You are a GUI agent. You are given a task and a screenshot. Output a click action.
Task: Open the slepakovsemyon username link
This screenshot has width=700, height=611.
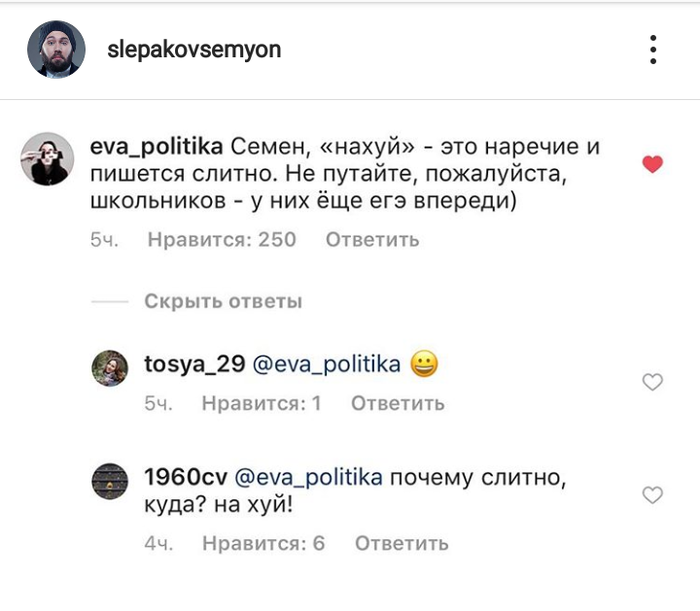194,49
